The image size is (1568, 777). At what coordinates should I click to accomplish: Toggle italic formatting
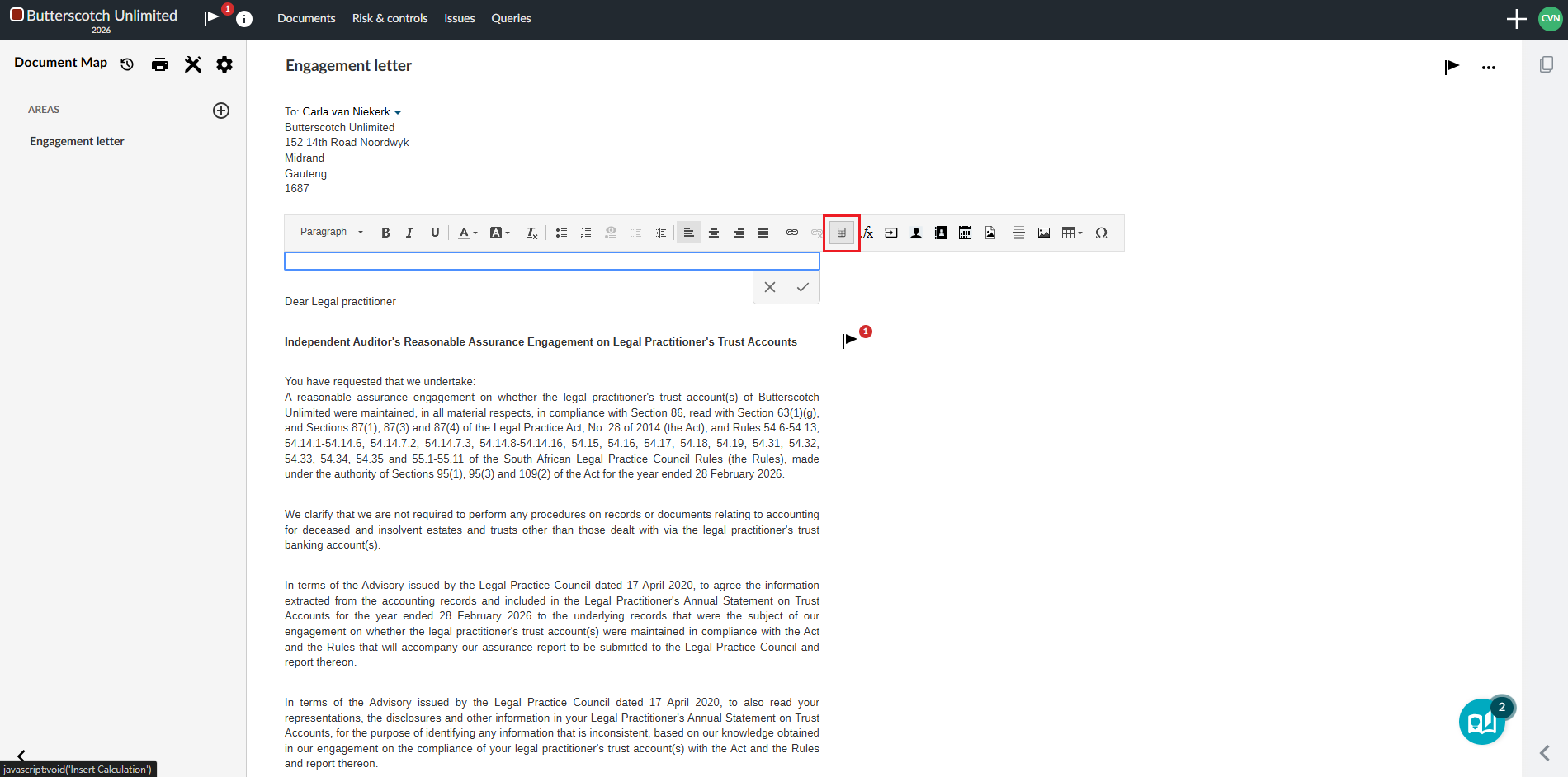click(x=409, y=233)
